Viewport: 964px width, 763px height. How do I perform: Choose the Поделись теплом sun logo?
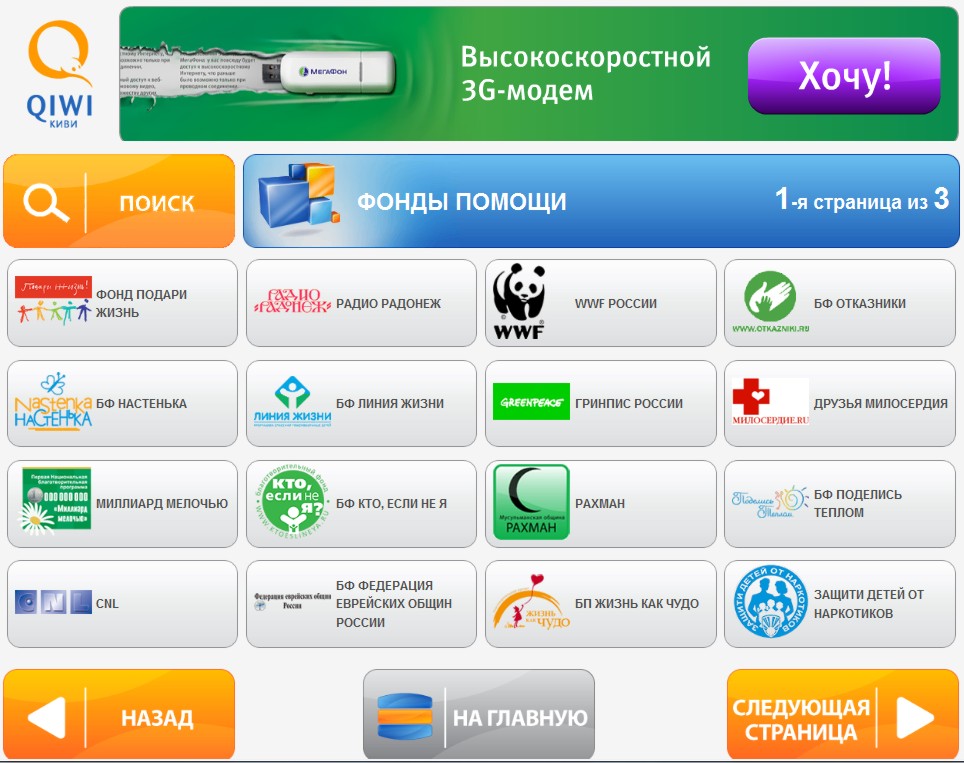tap(770, 502)
